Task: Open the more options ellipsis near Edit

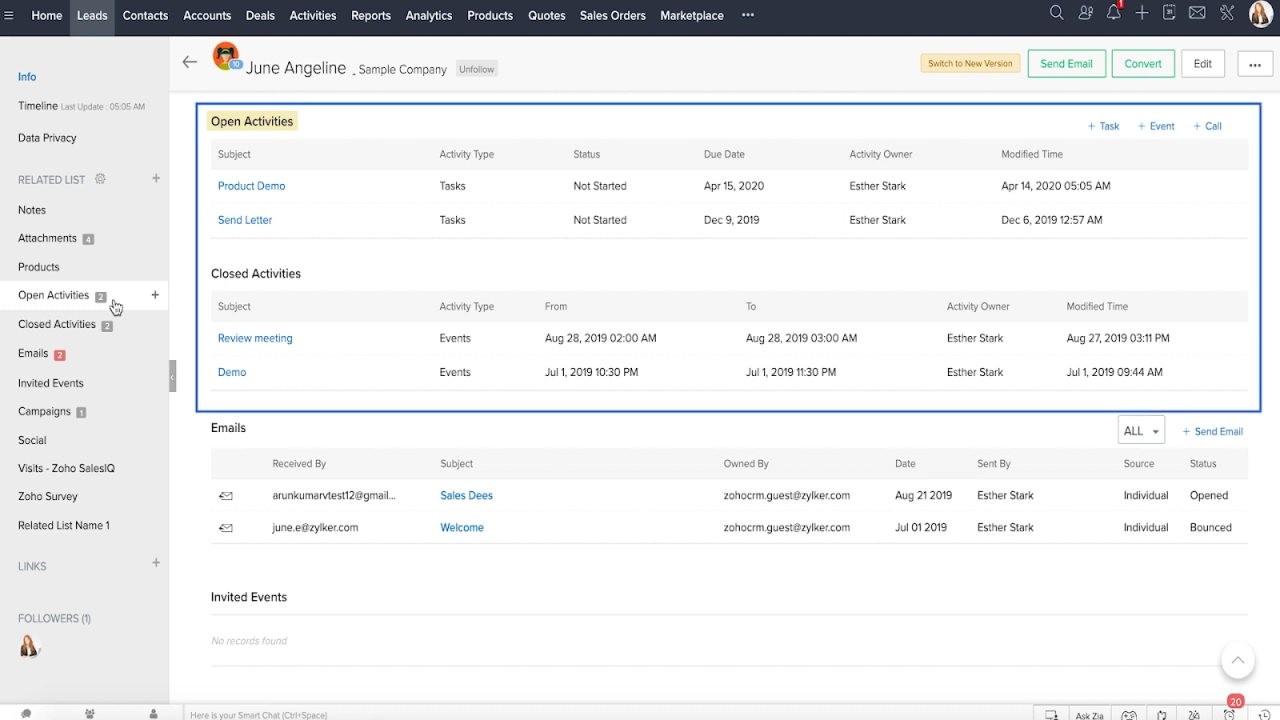Action: tap(1254, 63)
